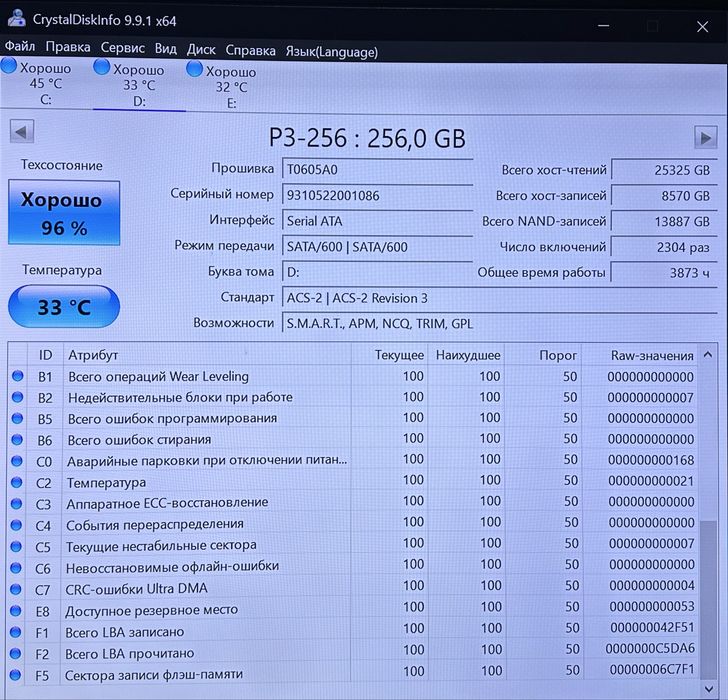
Task: Open the Диск menu
Action: (x=201, y=50)
